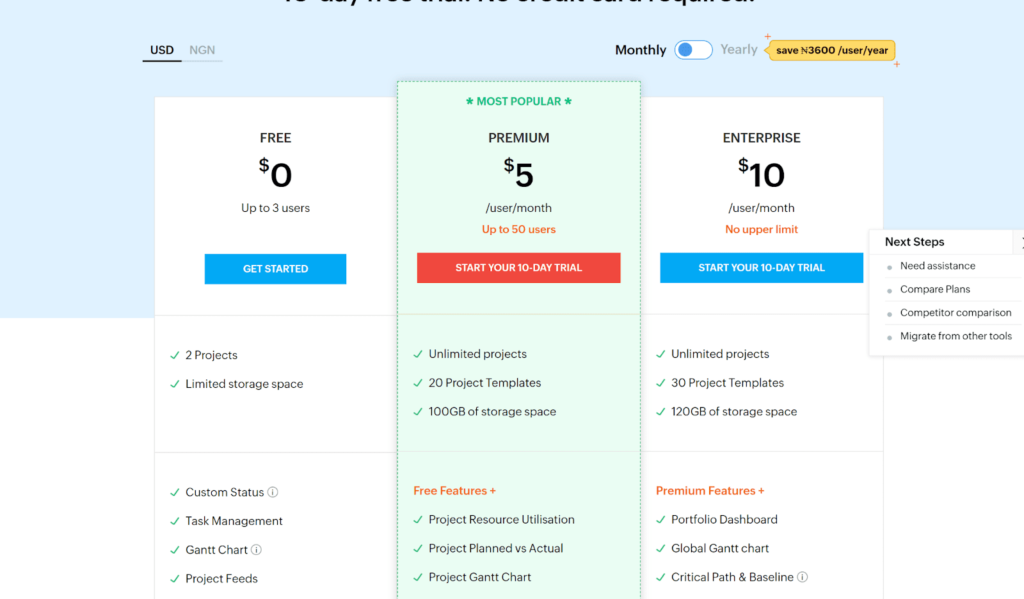Click the 'Free Features +' heading
Screen dimensions: 1024x599
coord(455,491)
